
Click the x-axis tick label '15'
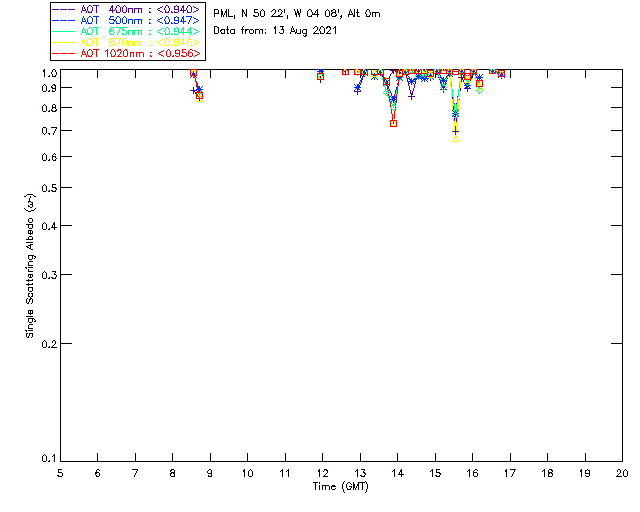[x=435, y=473]
